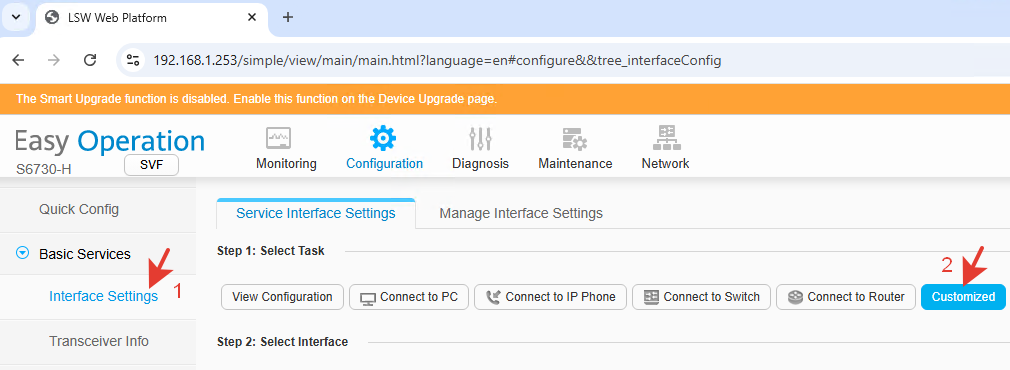This screenshot has height=370, width=1010.
Task: Collapse the Basic Services section arrow
Action: point(23,254)
